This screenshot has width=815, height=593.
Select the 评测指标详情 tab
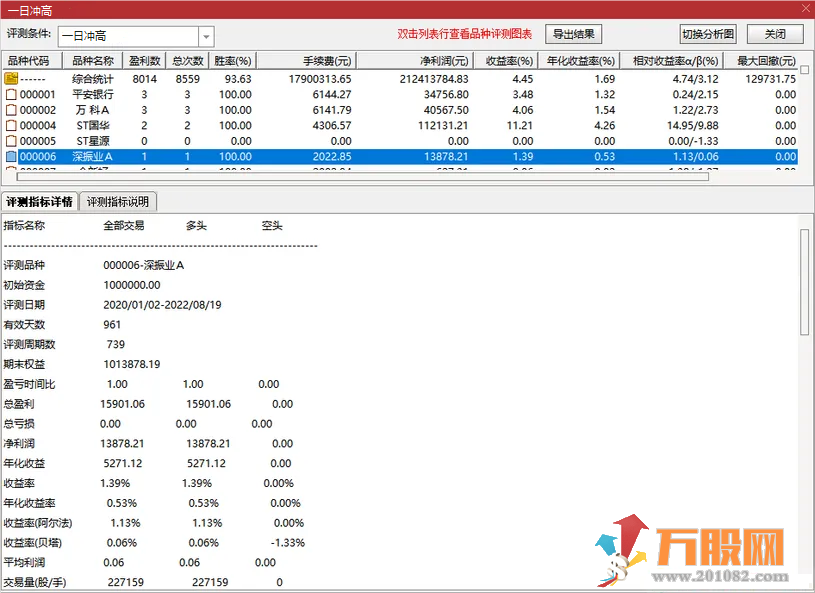pos(39,202)
